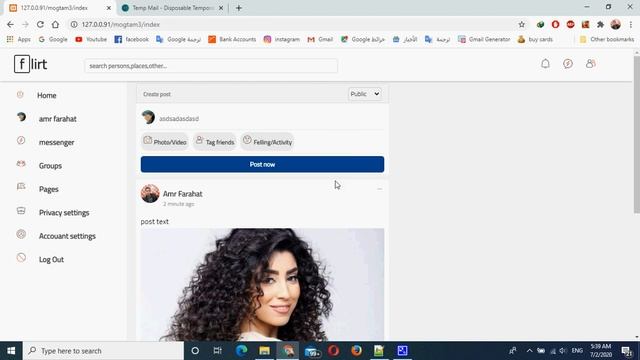640x360 pixels.
Task: Open Chrome extensions puzzle icon
Action: point(600,24)
